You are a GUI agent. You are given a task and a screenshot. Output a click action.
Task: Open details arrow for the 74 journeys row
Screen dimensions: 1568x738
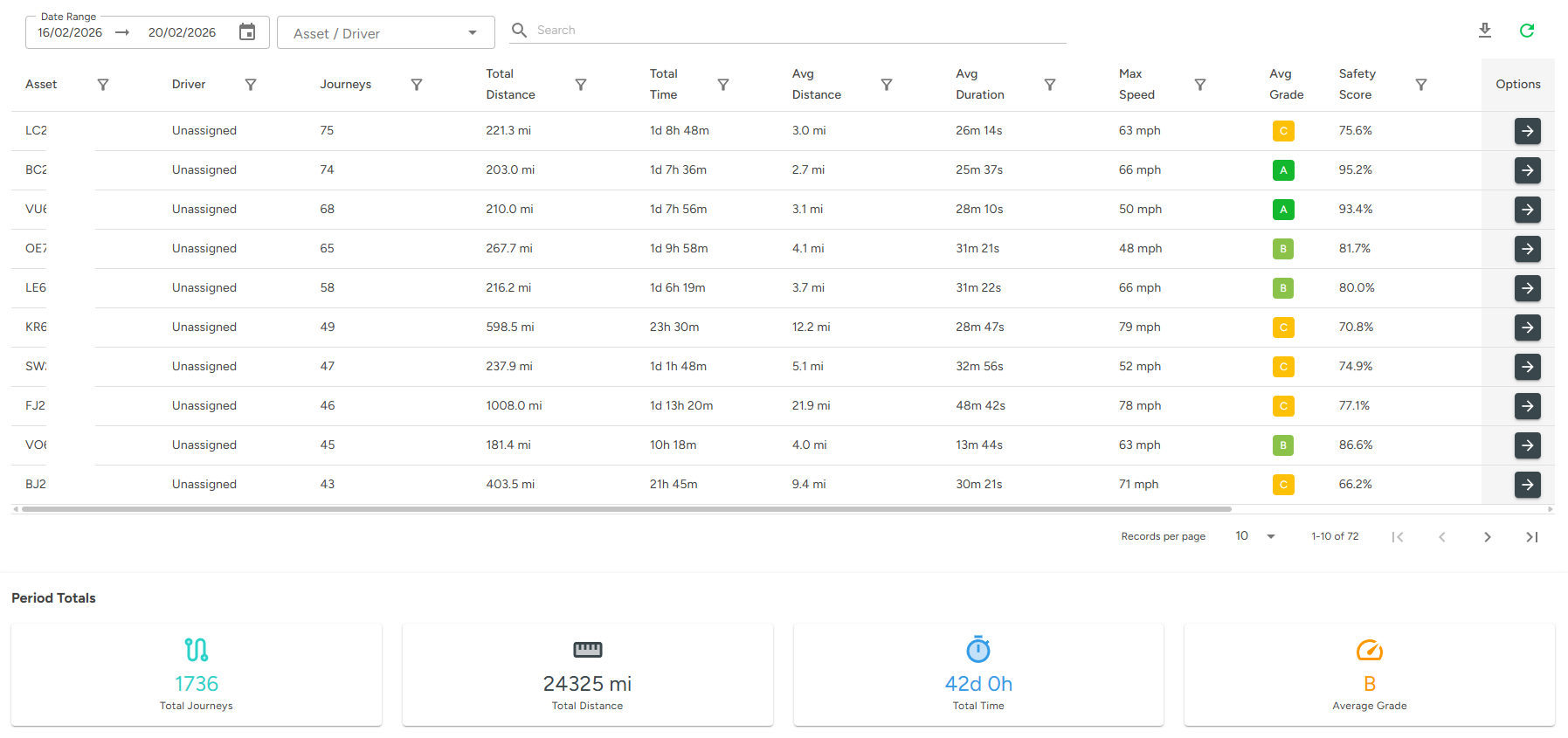pyautogui.click(x=1528, y=170)
